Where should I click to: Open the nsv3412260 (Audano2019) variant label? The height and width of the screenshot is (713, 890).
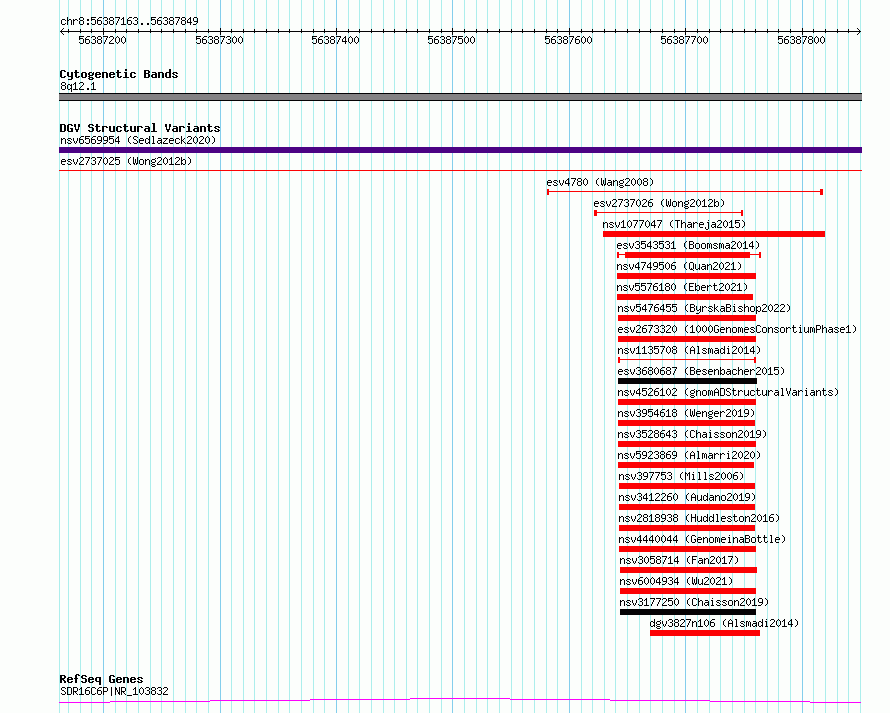[x=687, y=497]
